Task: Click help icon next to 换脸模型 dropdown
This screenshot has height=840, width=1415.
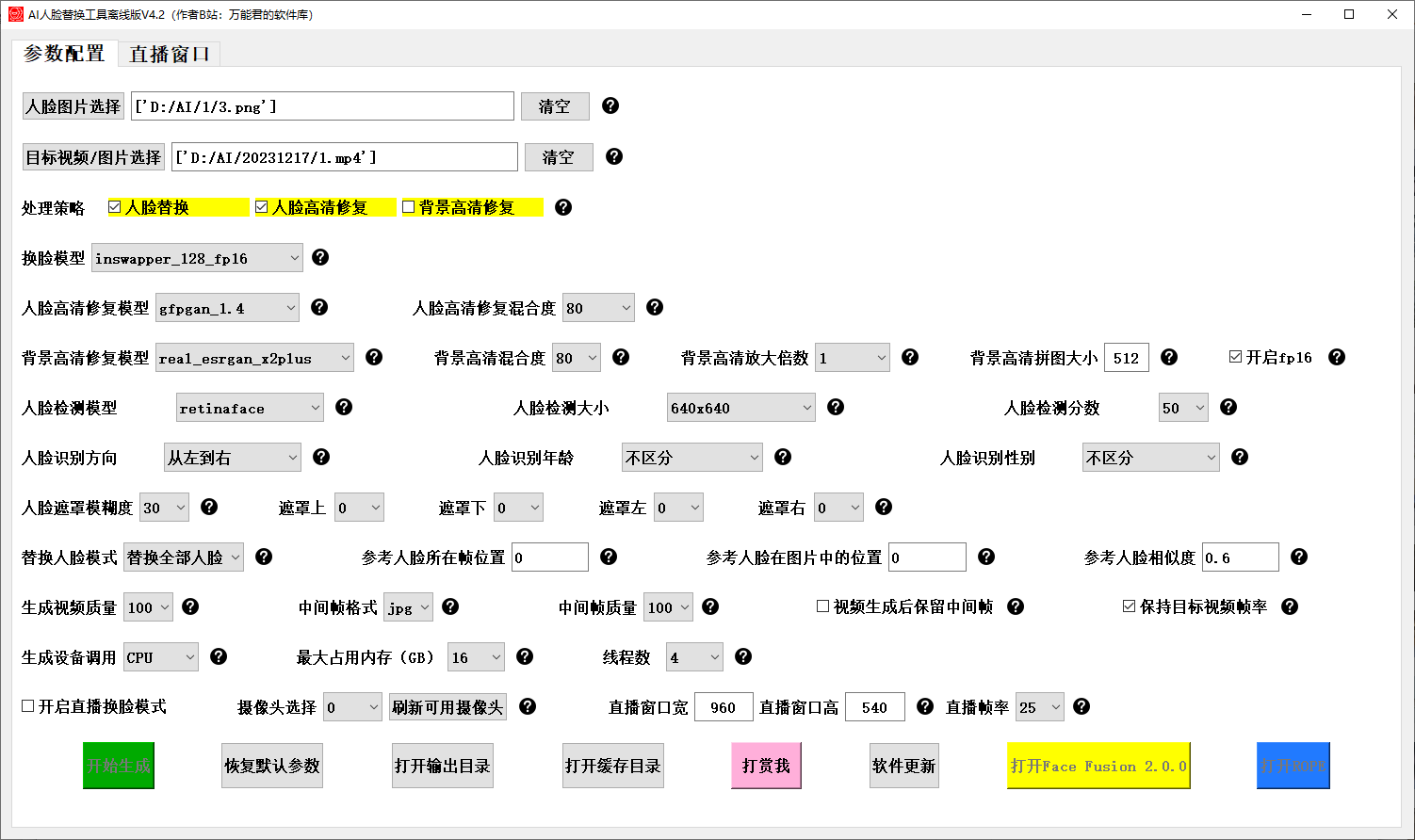Action: [320, 257]
